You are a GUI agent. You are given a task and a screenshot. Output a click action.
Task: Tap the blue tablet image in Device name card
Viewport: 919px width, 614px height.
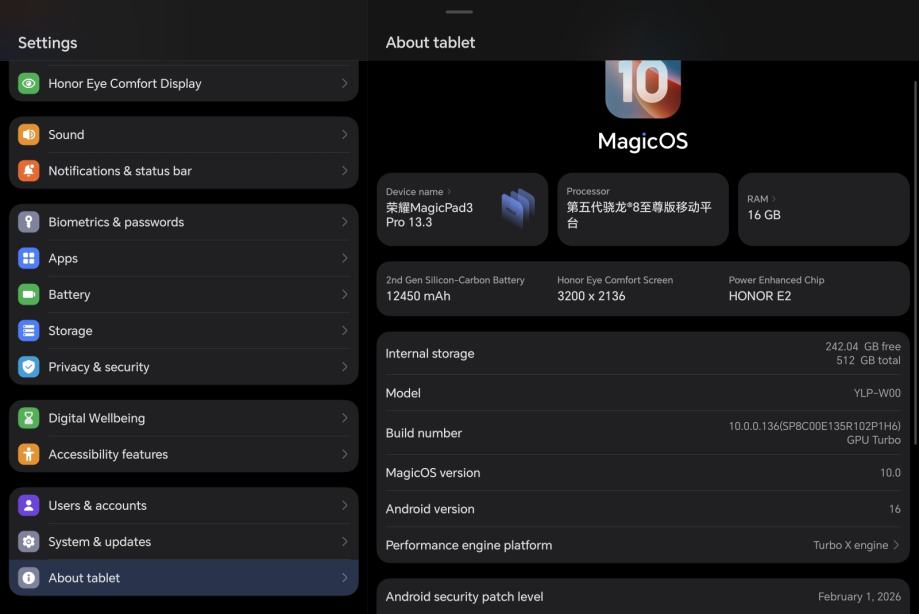[518, 208]
